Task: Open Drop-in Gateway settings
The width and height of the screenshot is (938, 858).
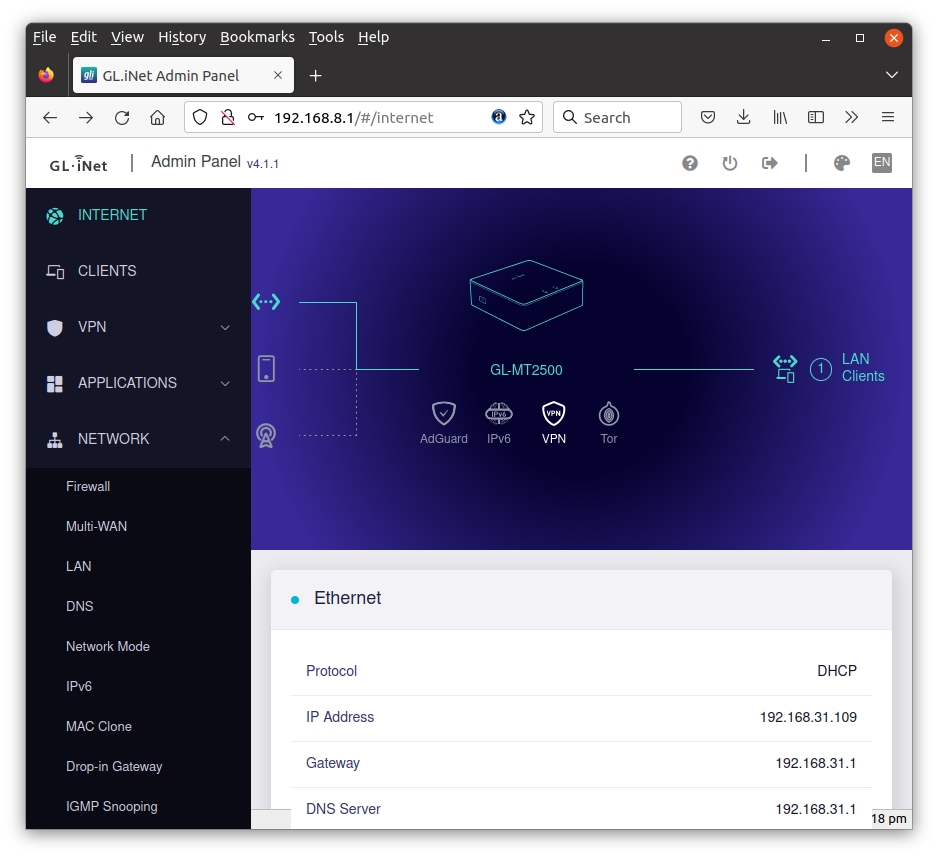Action: (x=114, y=767)
